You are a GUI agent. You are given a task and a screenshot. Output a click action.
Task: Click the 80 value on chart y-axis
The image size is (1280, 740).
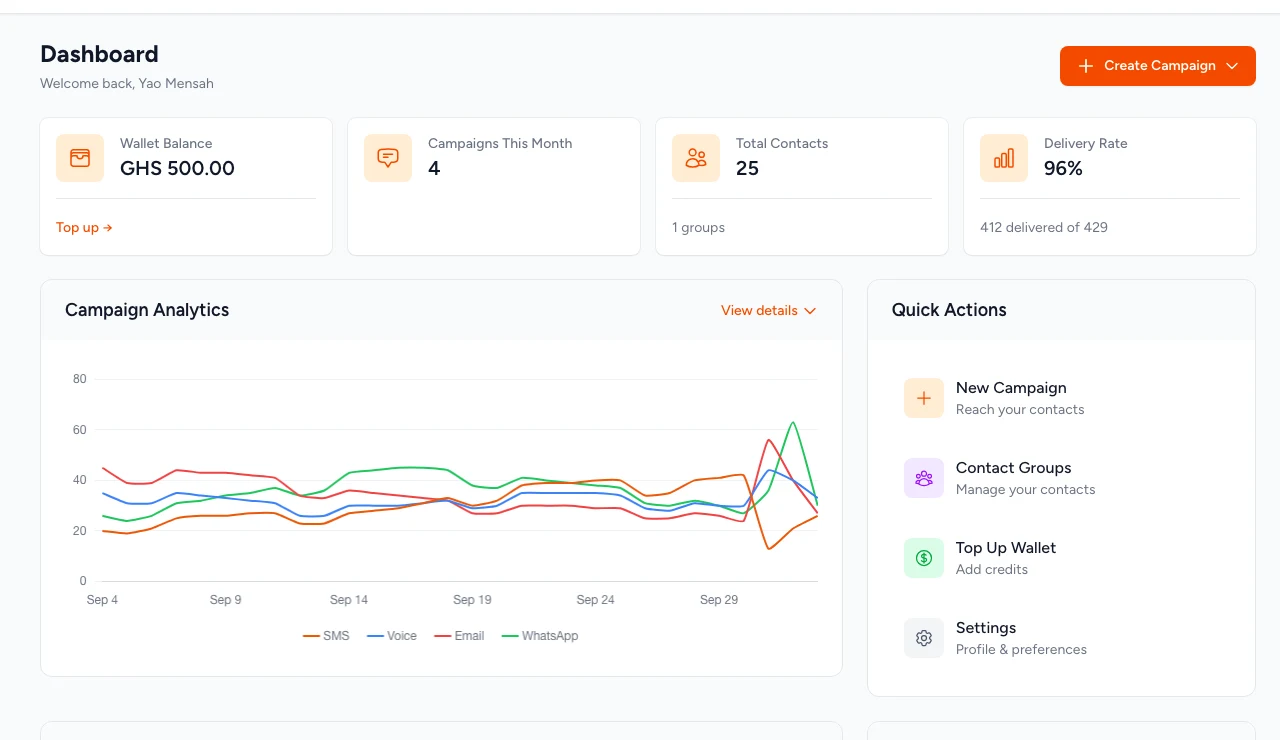pyautogui.click(x=80, y=379)
